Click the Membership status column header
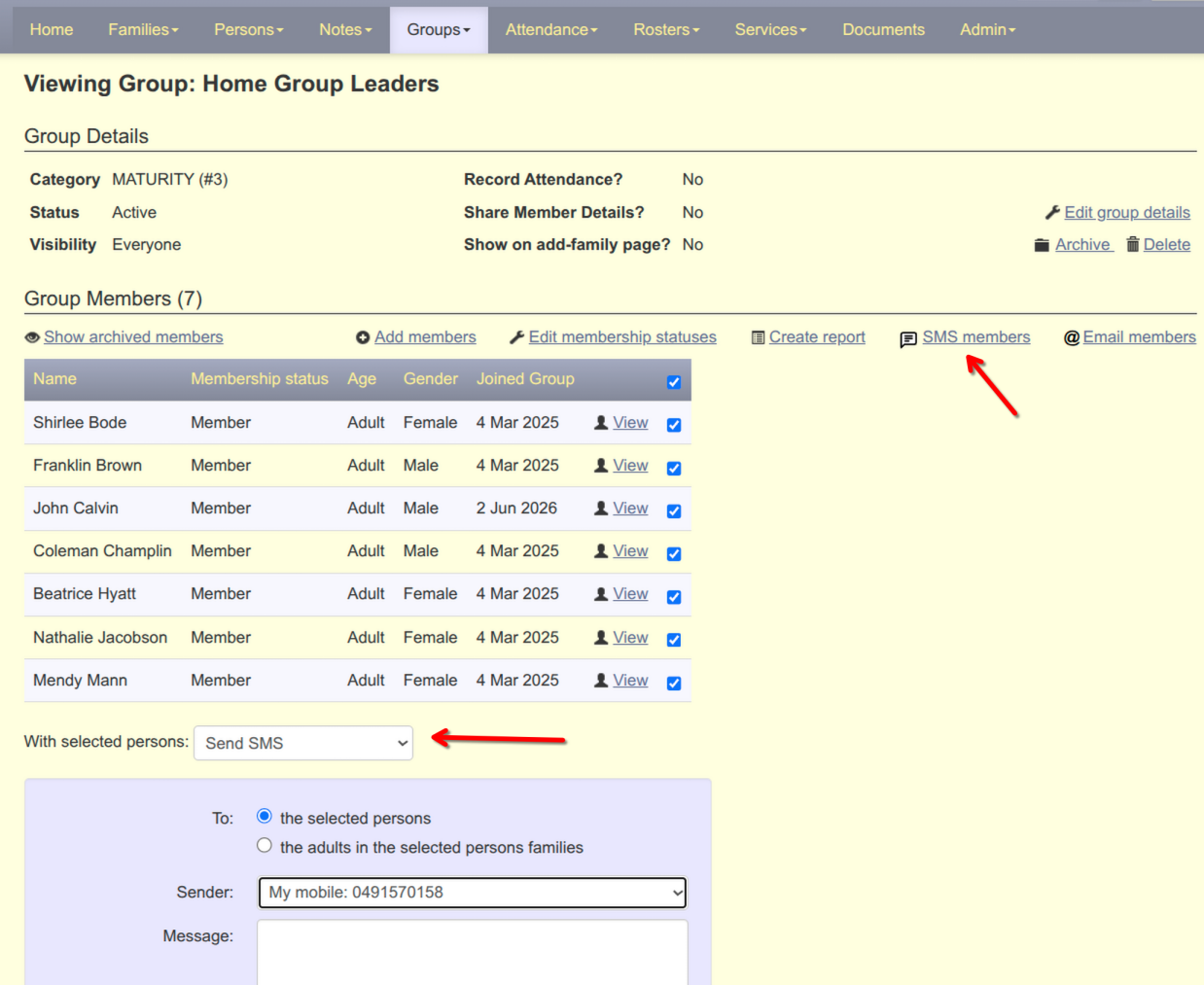 260,379
